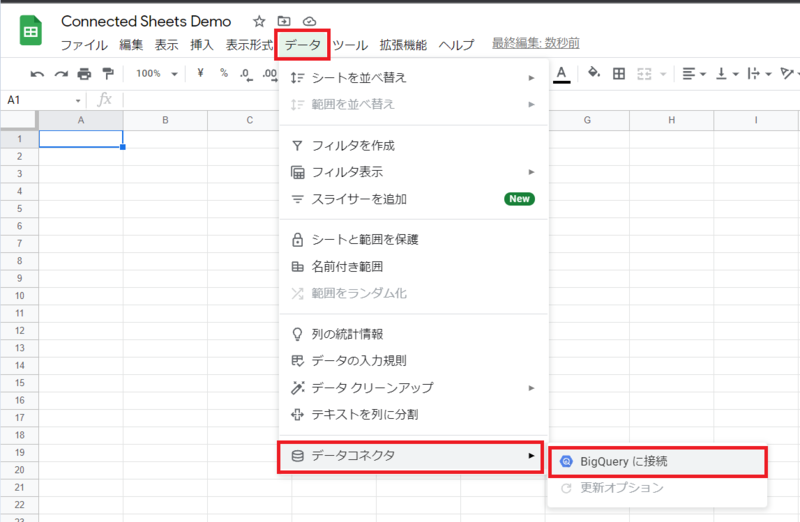The width and height of the screenshot is (800, 522).
Task: Open the 挿入 menu
Action: [x=202, y=45]
